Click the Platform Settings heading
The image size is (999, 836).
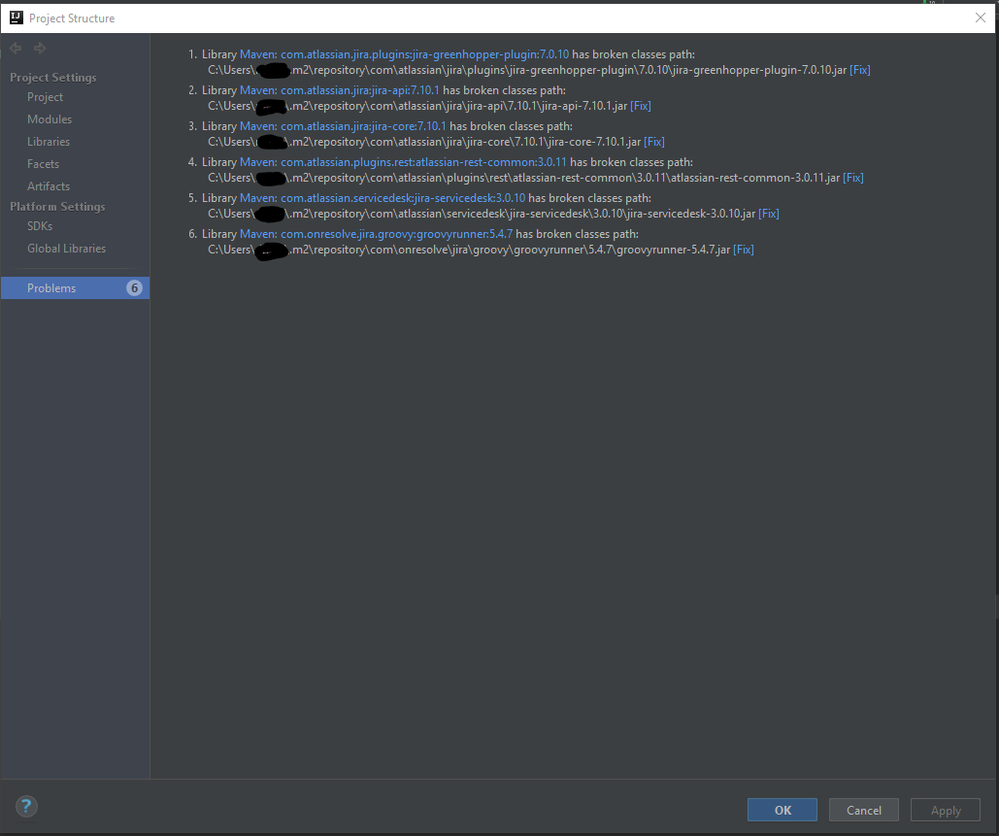[57, 206]
